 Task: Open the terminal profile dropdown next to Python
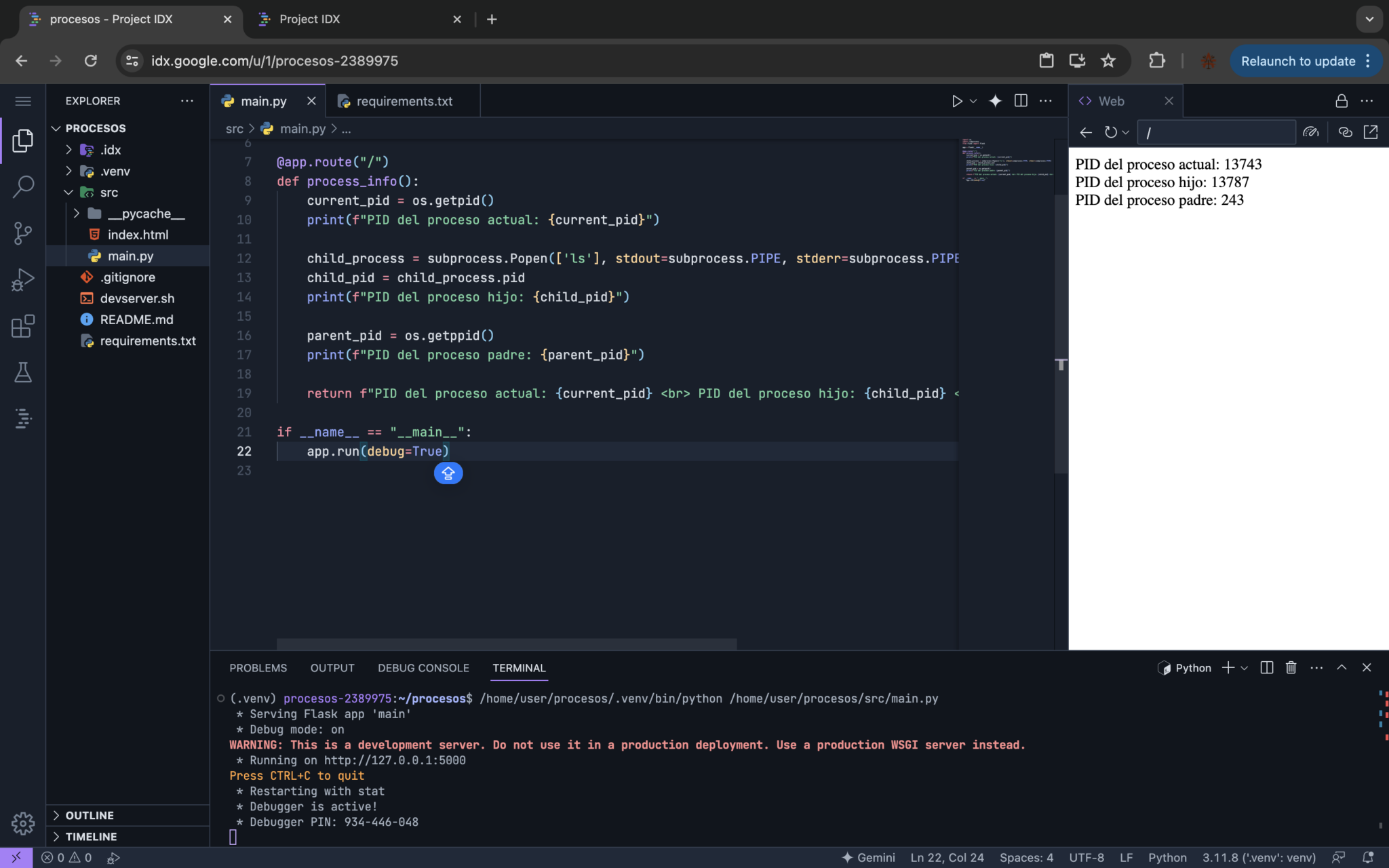click(x=1243, y=667)
